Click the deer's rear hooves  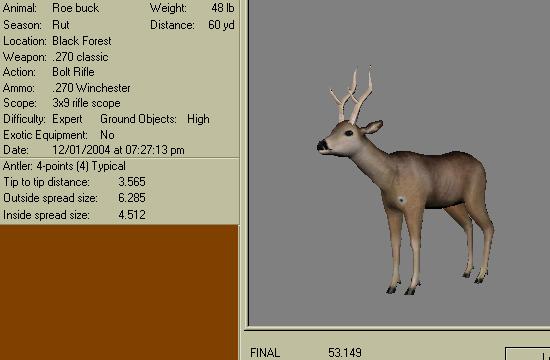click(x=474, y=276)
